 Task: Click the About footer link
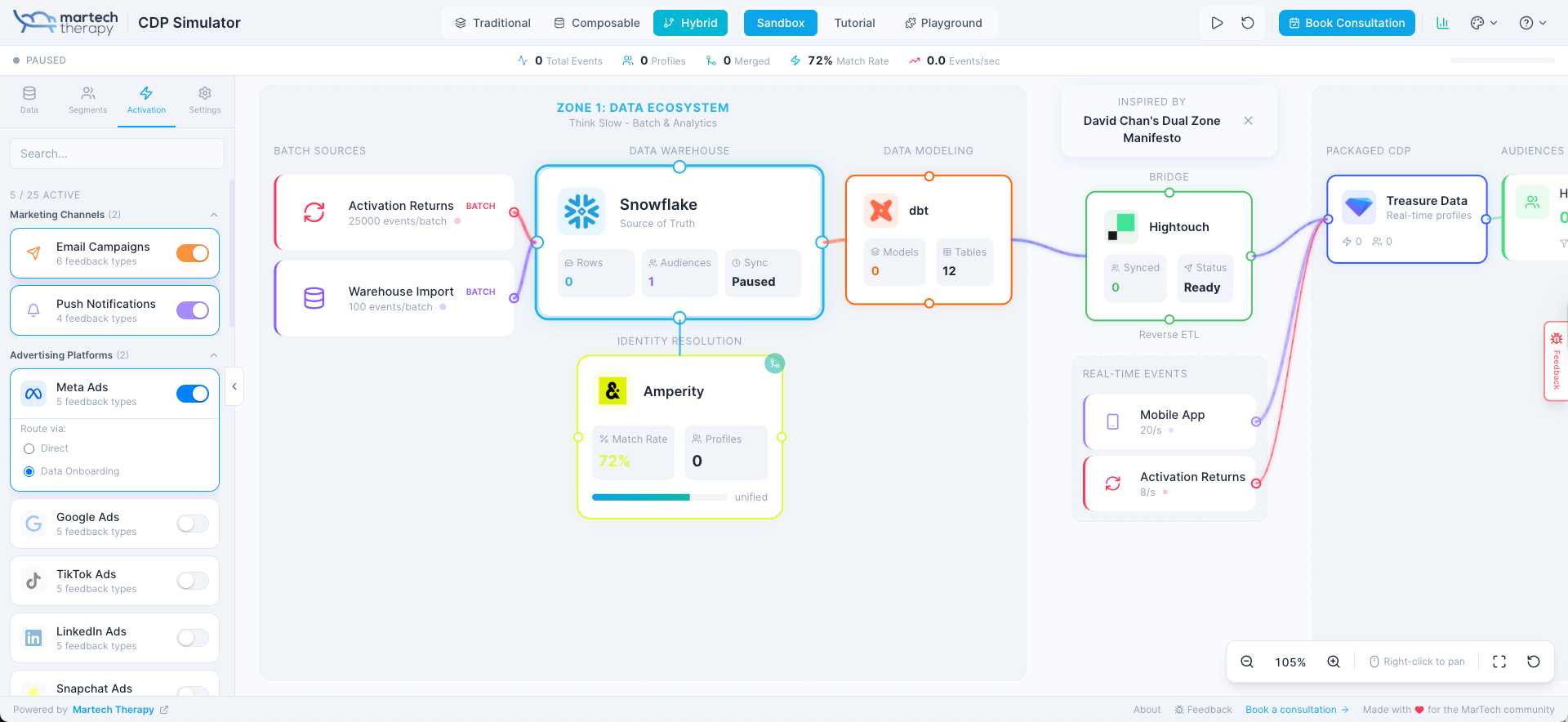point(1147,710)
